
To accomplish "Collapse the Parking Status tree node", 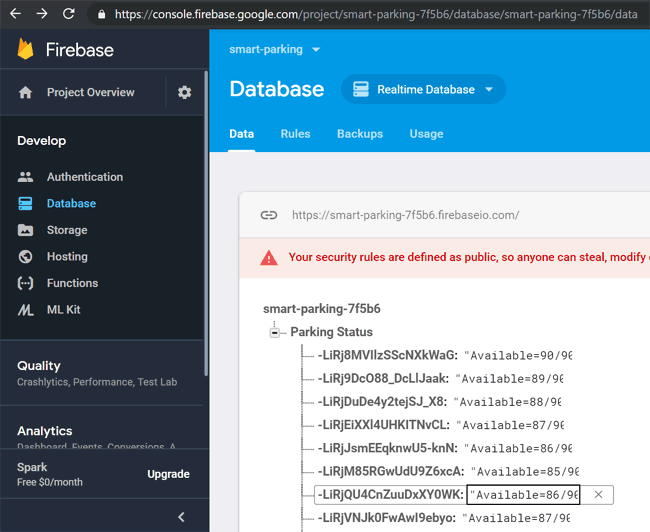I will [275, 333].
